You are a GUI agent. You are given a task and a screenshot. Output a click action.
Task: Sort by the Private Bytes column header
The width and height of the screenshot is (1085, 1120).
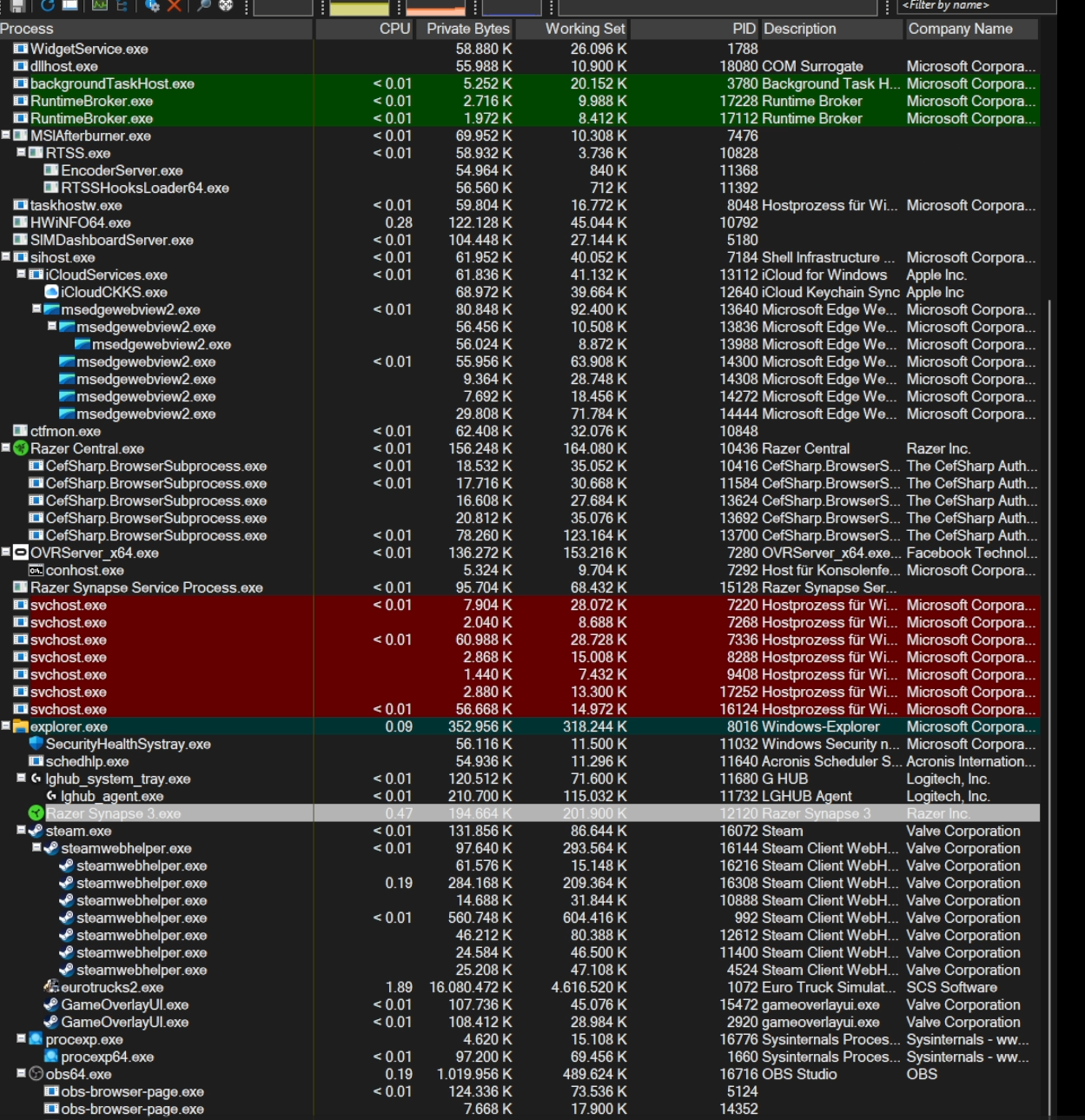click(466, 29)
